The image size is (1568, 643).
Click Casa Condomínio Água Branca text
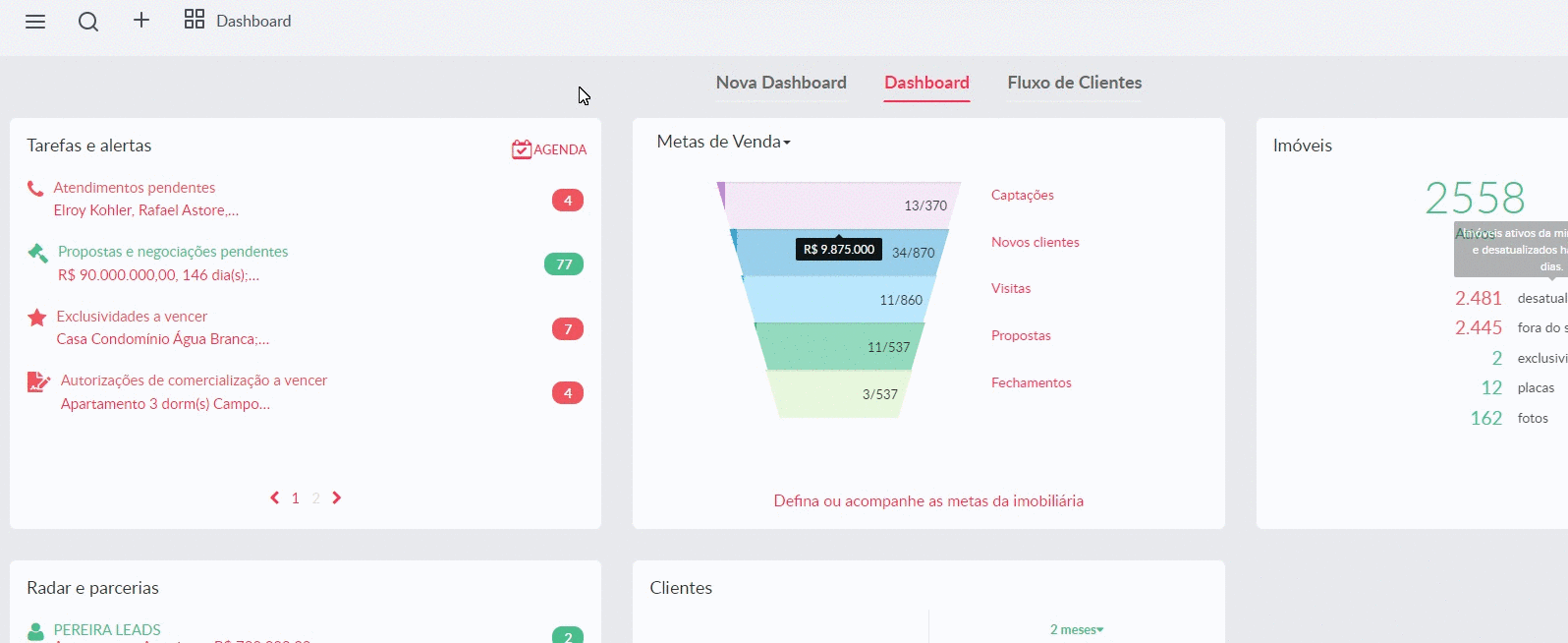(163, 339)
